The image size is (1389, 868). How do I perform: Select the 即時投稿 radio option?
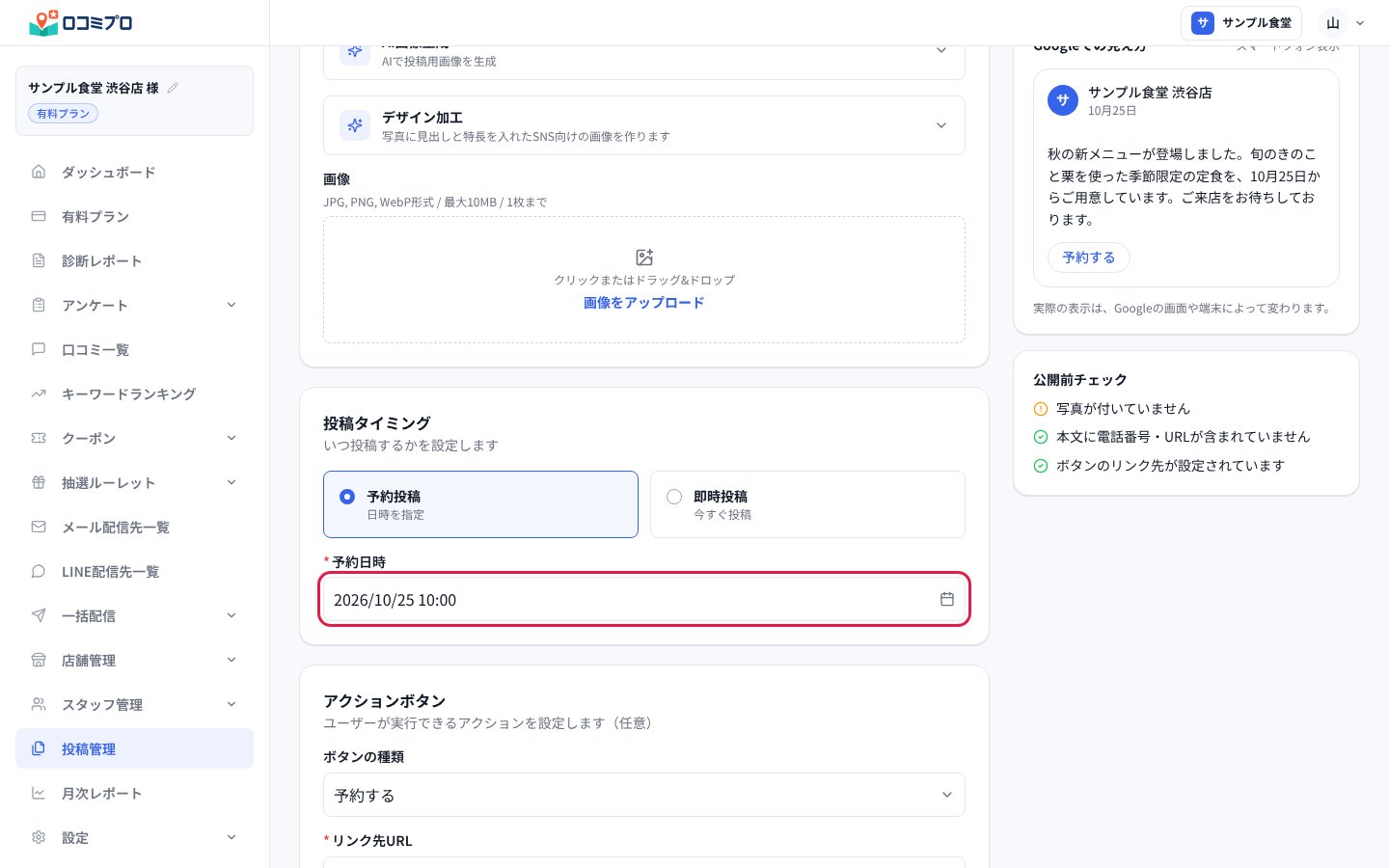(x=807, y=504)
